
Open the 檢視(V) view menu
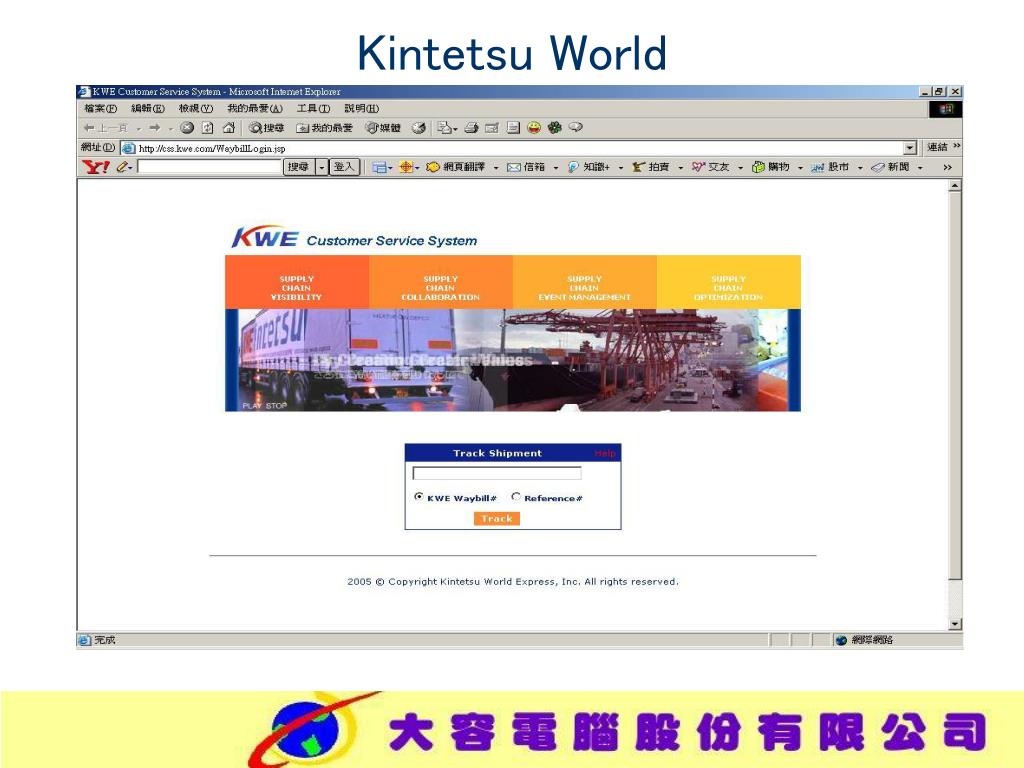tap(196, 108)
